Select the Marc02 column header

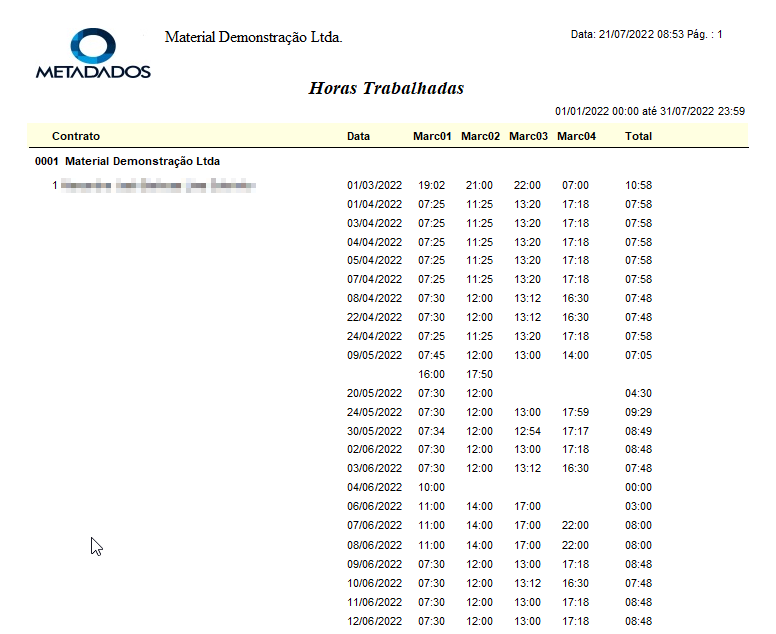(480, 136)
